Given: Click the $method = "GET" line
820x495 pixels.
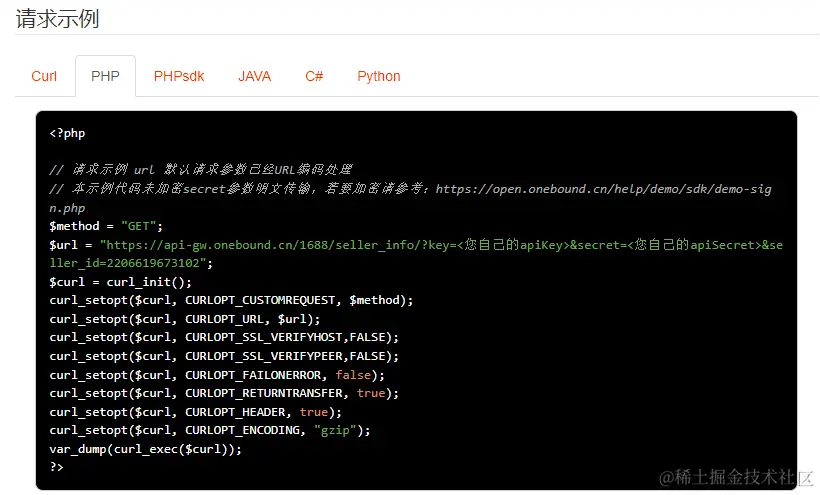Looking at the screenshot, I should coord(106,226).
